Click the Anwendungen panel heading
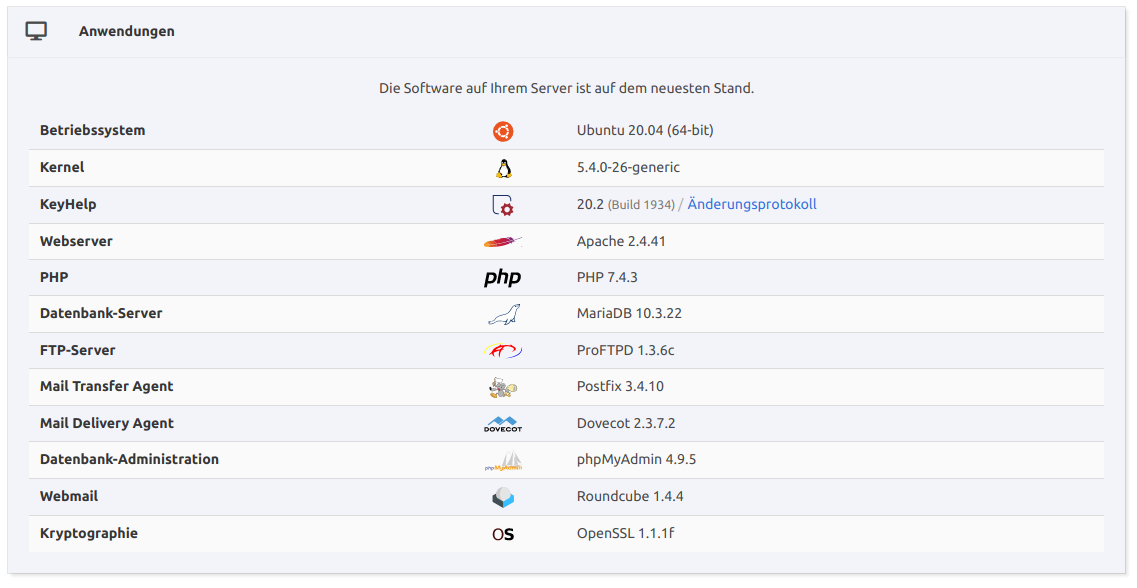 tap(126, 31)
